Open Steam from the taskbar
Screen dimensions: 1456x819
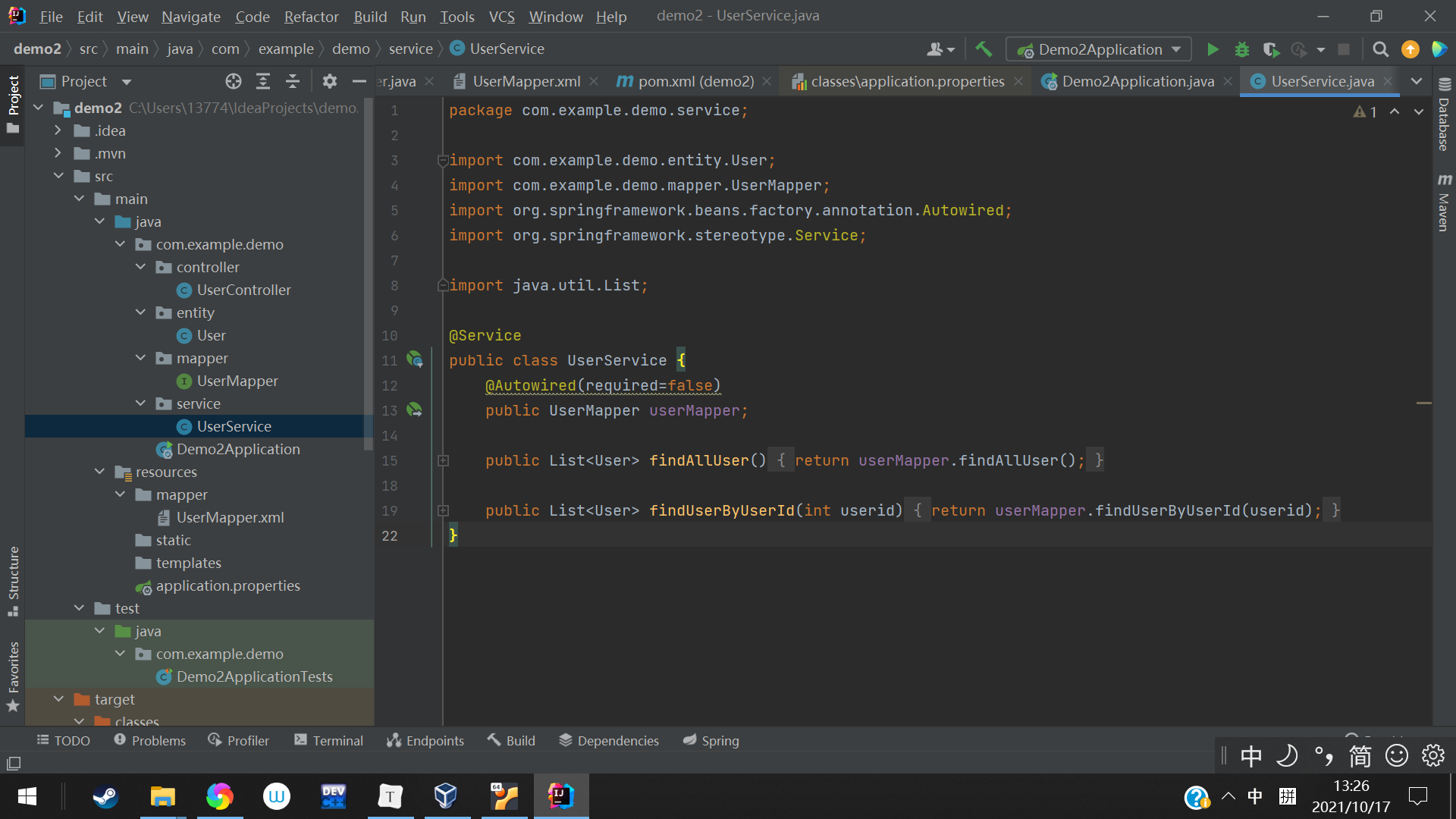[x=105, y=796]
